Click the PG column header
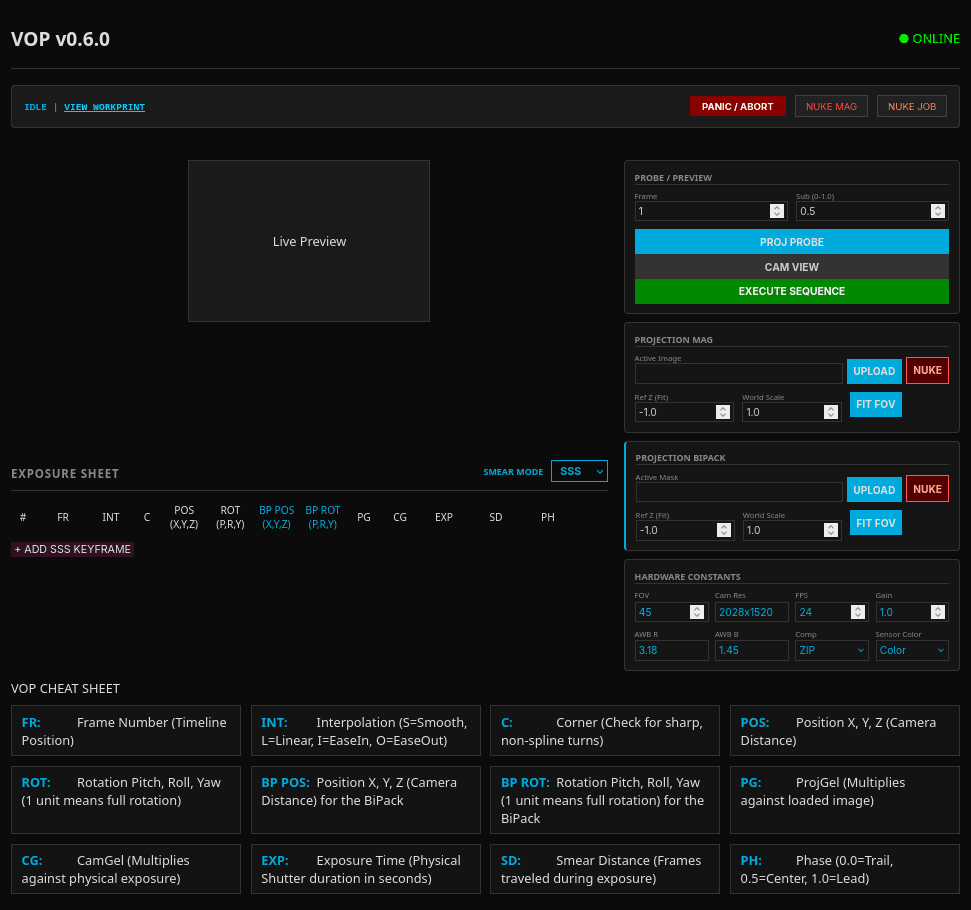This screenshot has height=910, width=971. pos(364,517)
